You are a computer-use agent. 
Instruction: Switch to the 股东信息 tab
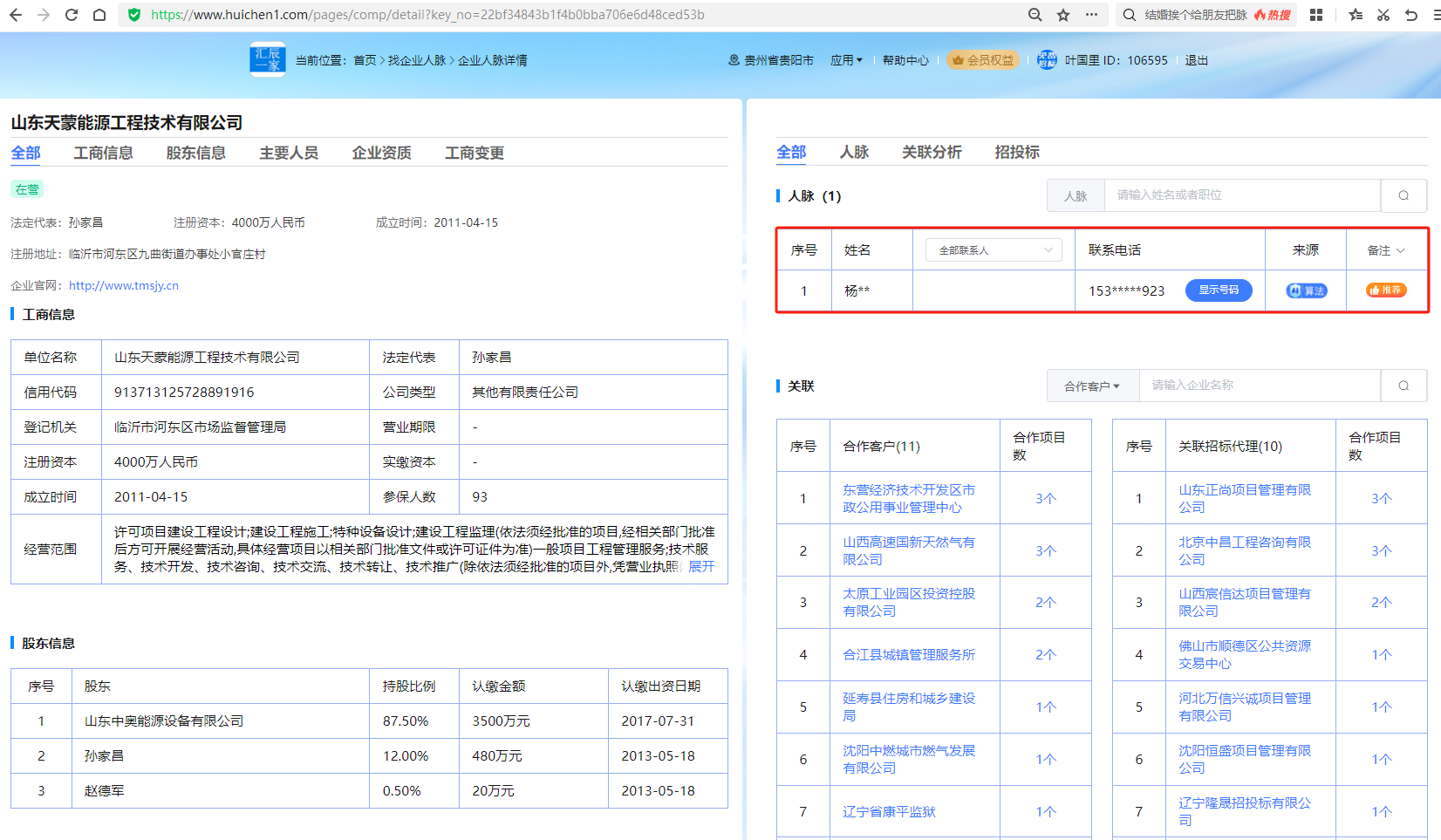click(x=196, y=153)
